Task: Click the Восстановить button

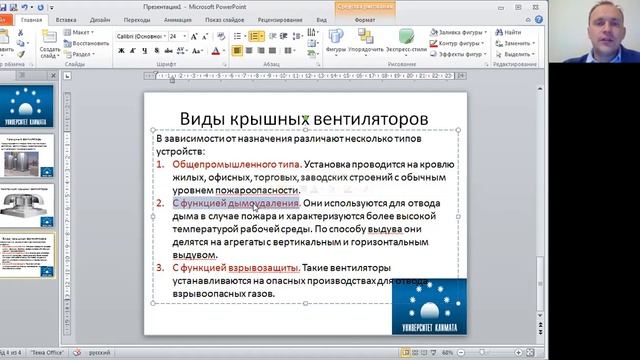Action: (87, 43)
